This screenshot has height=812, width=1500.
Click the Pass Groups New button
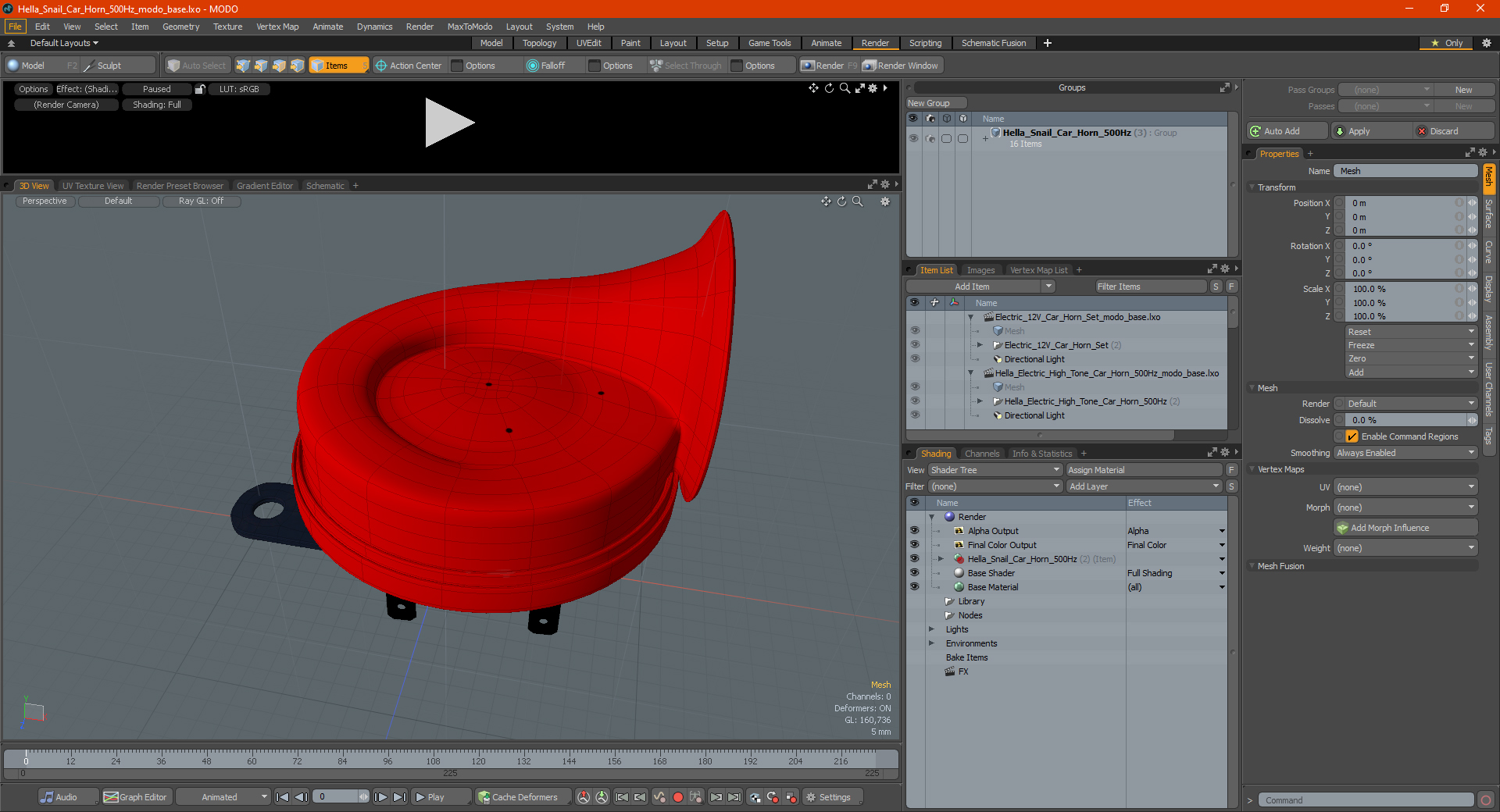coord(1463,90)
